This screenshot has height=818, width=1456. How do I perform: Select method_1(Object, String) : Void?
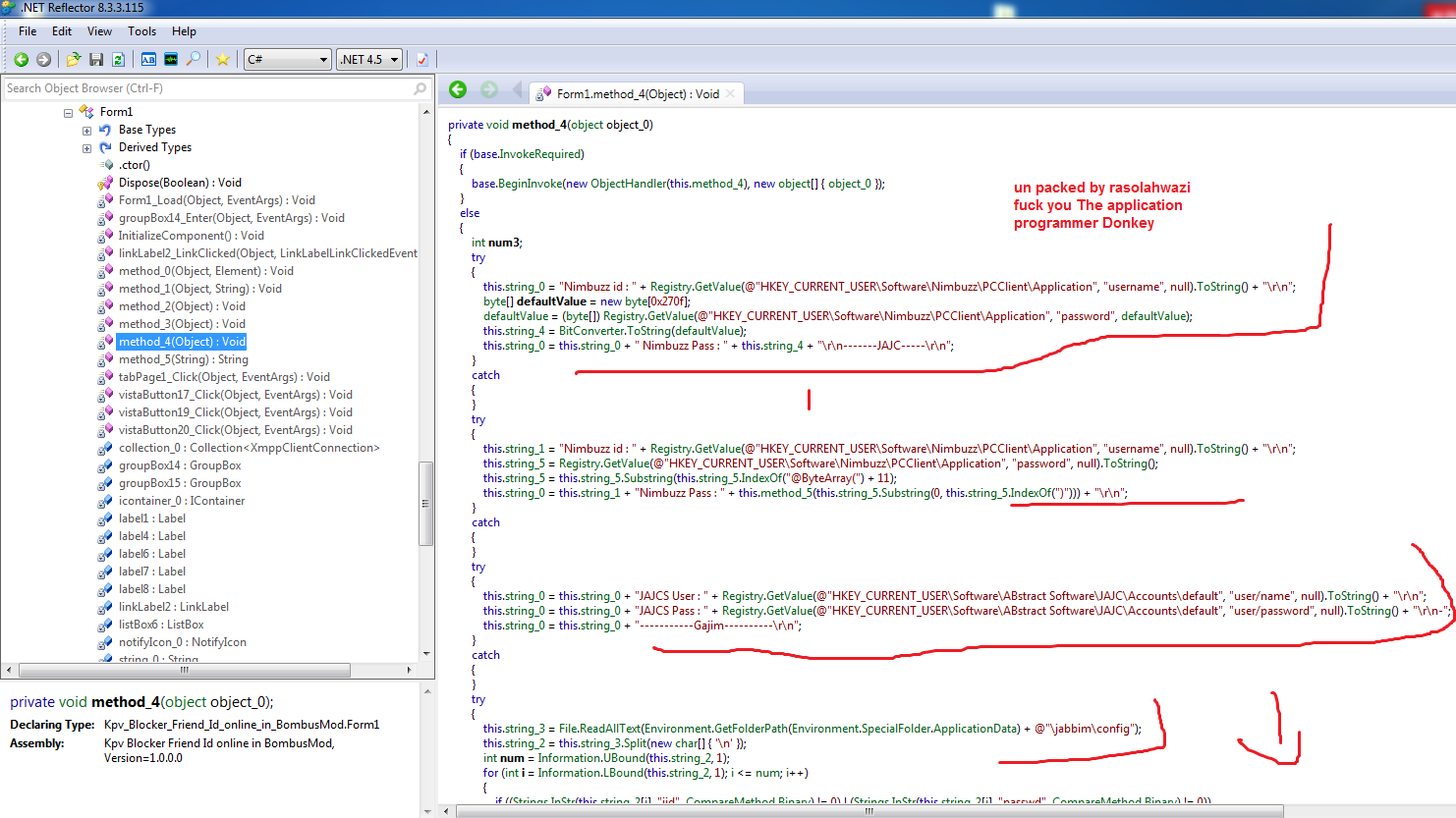(200, 289)
